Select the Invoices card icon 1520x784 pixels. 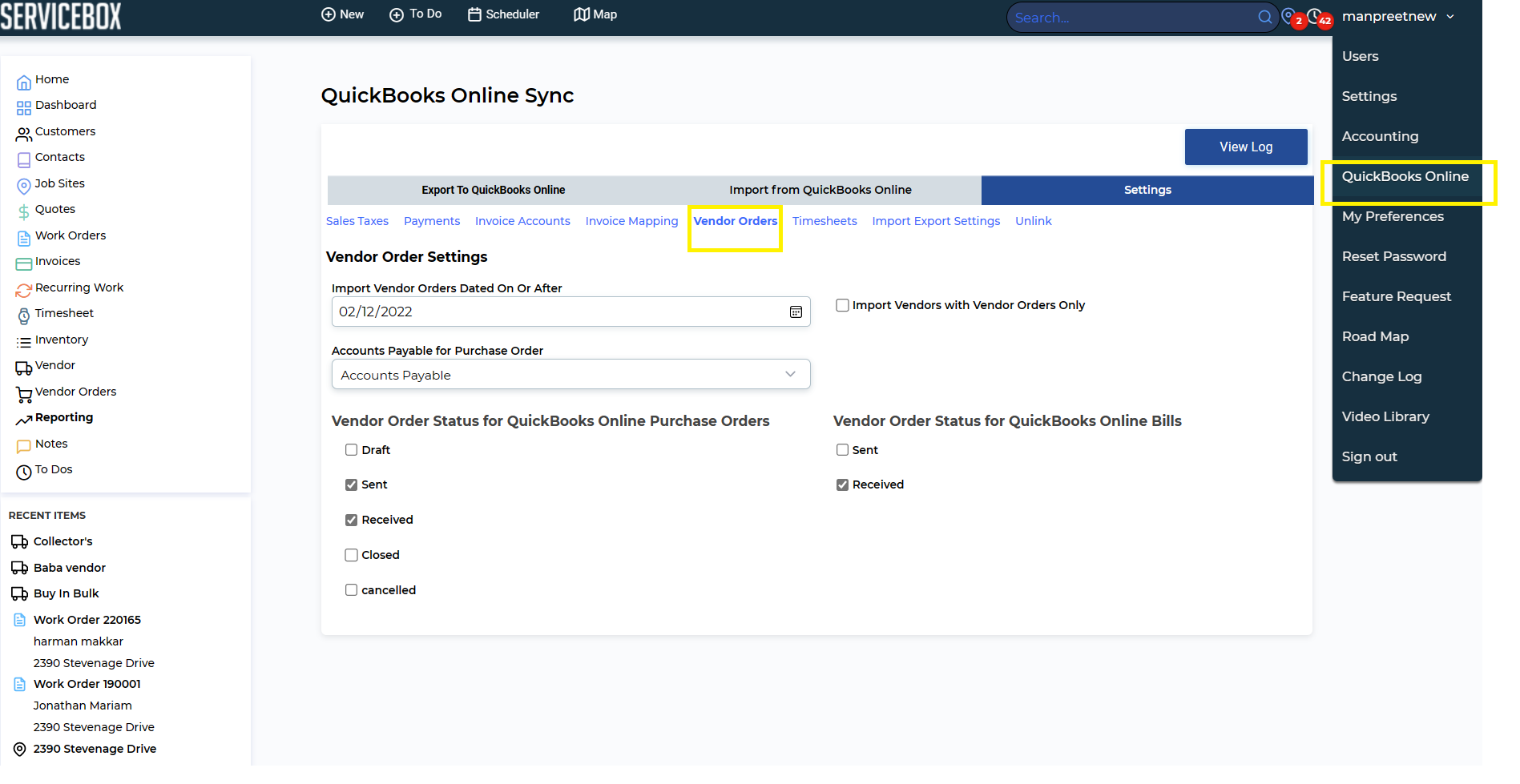coord(24,263)
